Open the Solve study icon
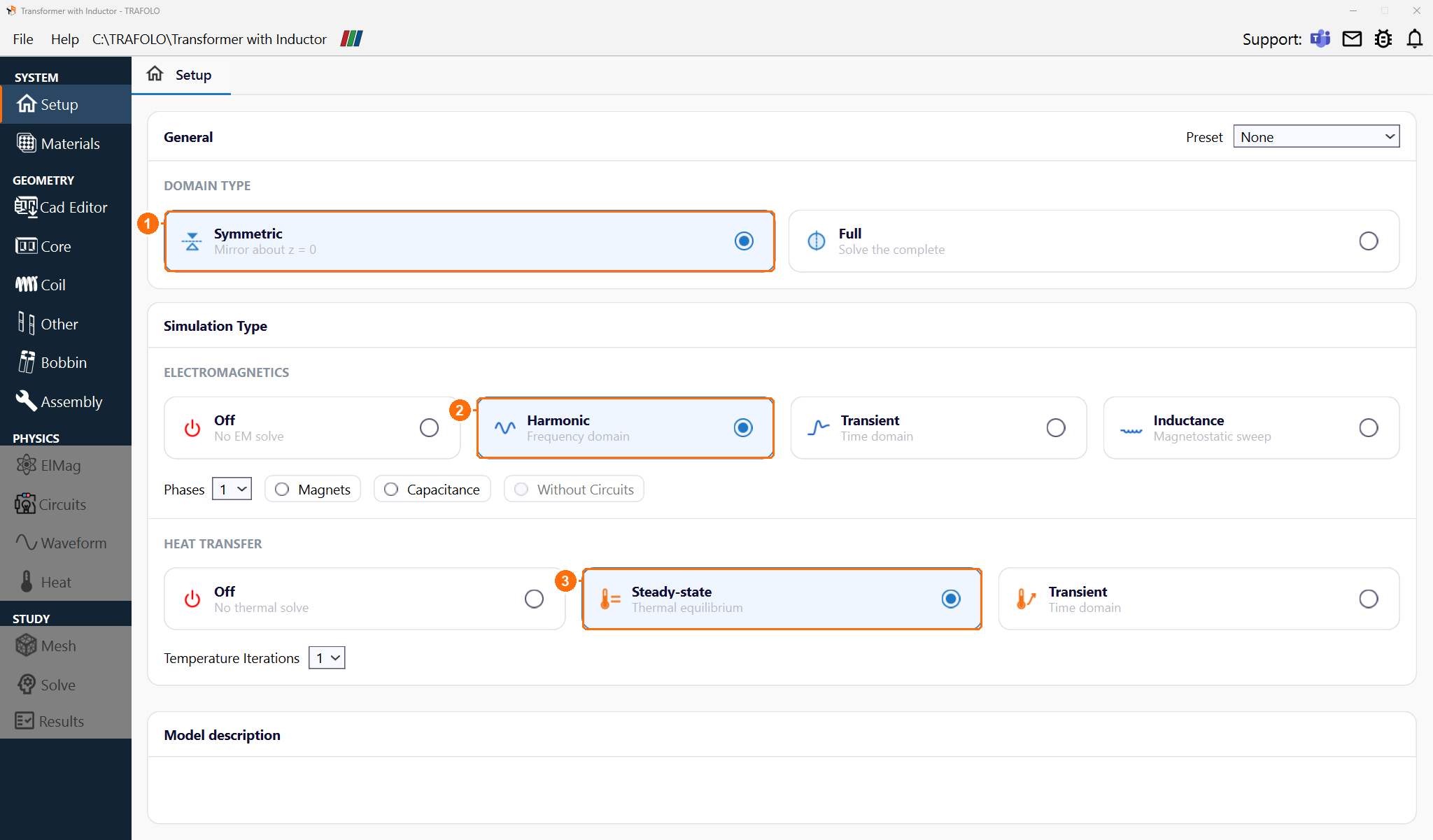 (x=27, y=684)
